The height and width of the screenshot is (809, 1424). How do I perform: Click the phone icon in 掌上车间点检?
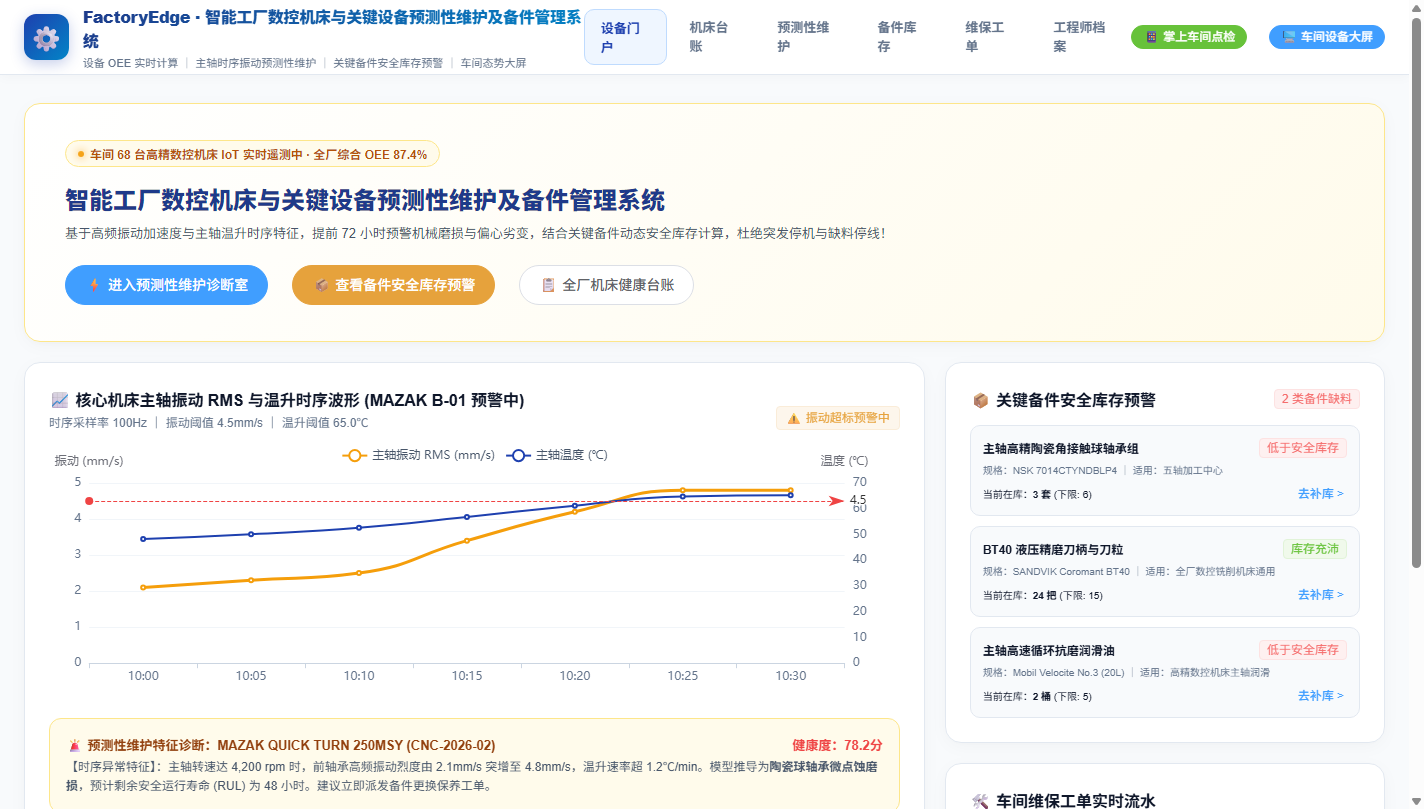1151,37
